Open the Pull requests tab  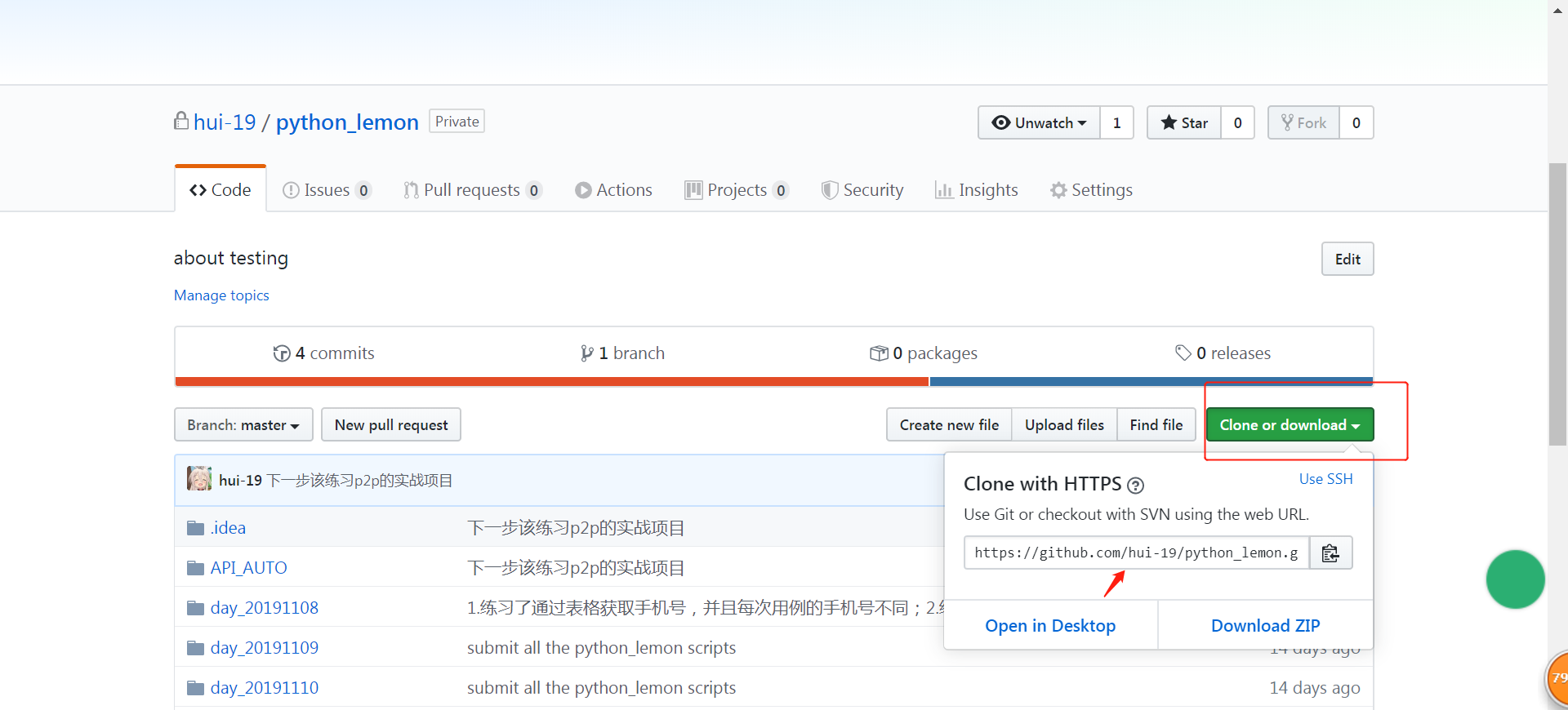[x=472, y=190]
